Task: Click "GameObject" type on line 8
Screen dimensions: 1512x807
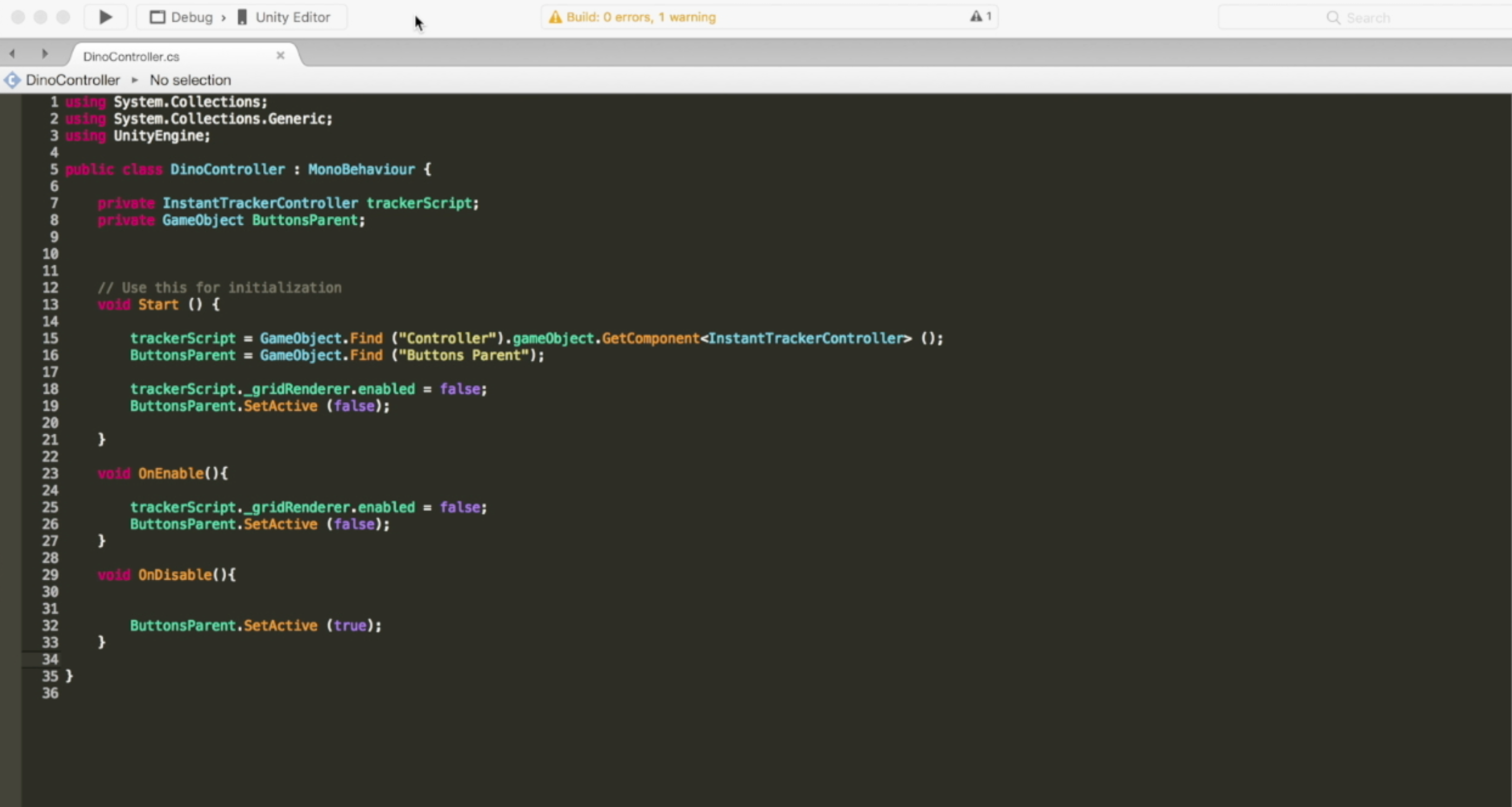Action: tap(203, 221)
